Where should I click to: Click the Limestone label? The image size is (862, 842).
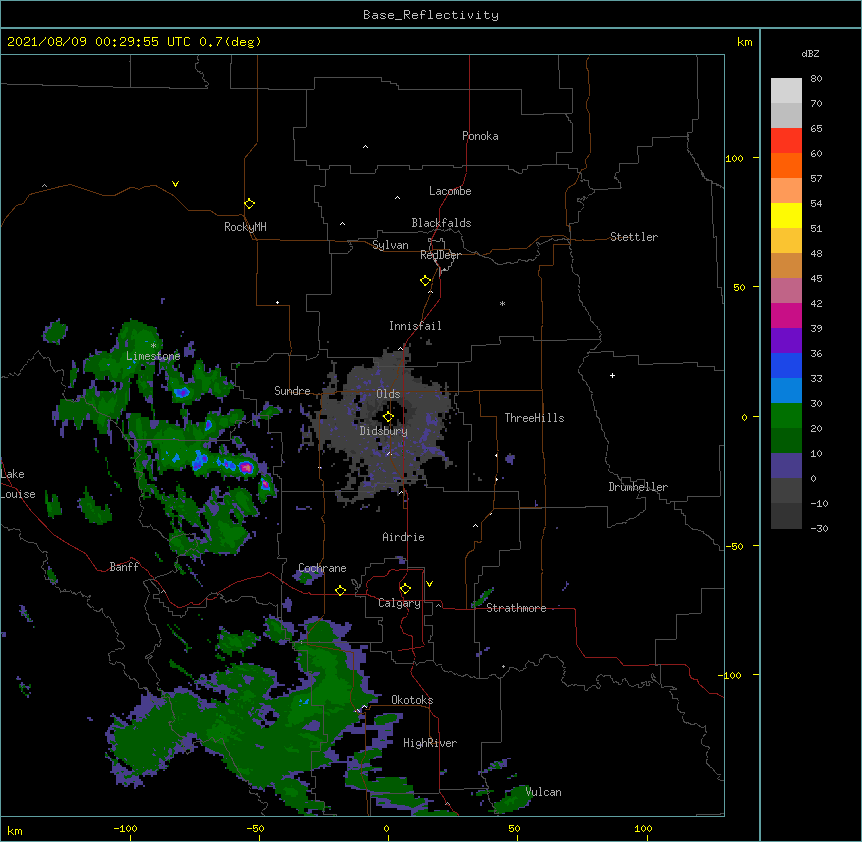pyautogui.click(x=153, y=356)
